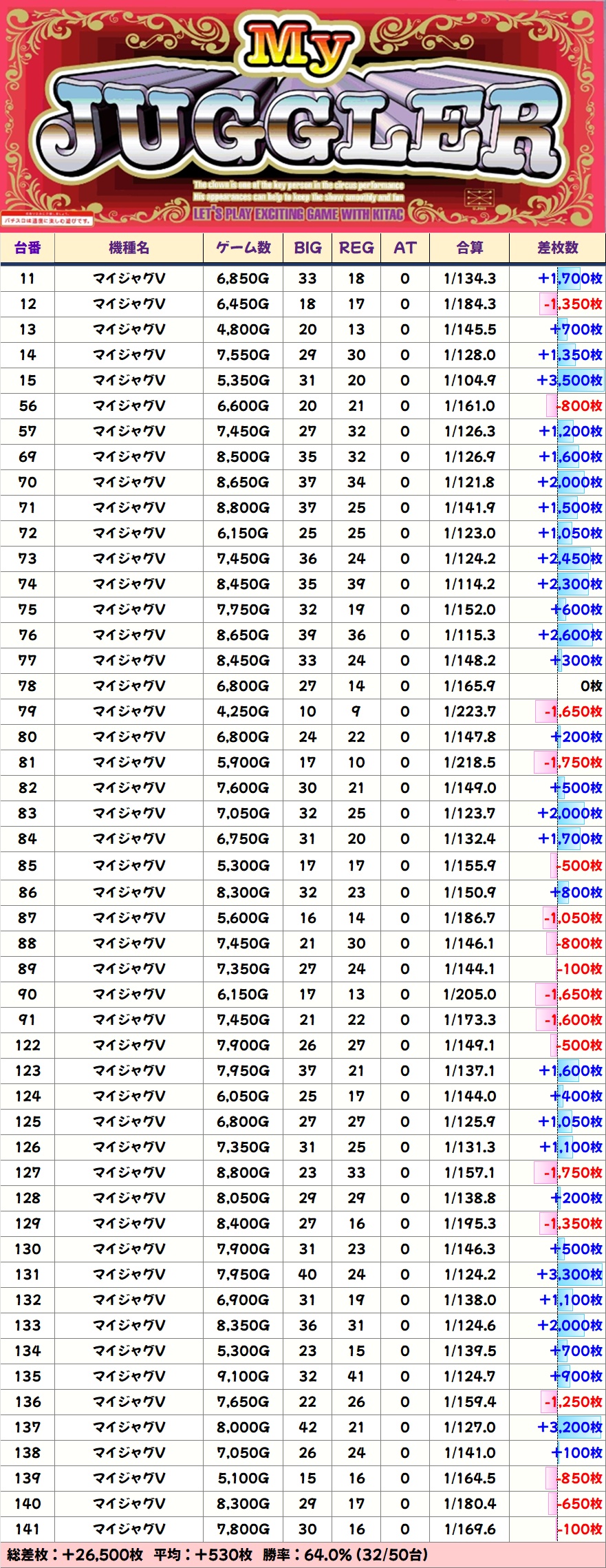Select the 差枚数 column header
This screenshot has width=606, height=1568.
tap(557, 248)
